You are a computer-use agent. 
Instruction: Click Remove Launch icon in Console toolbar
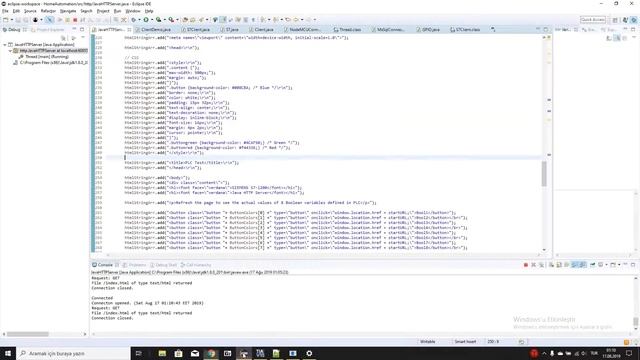pyautogui.click(x=533, y=265)
